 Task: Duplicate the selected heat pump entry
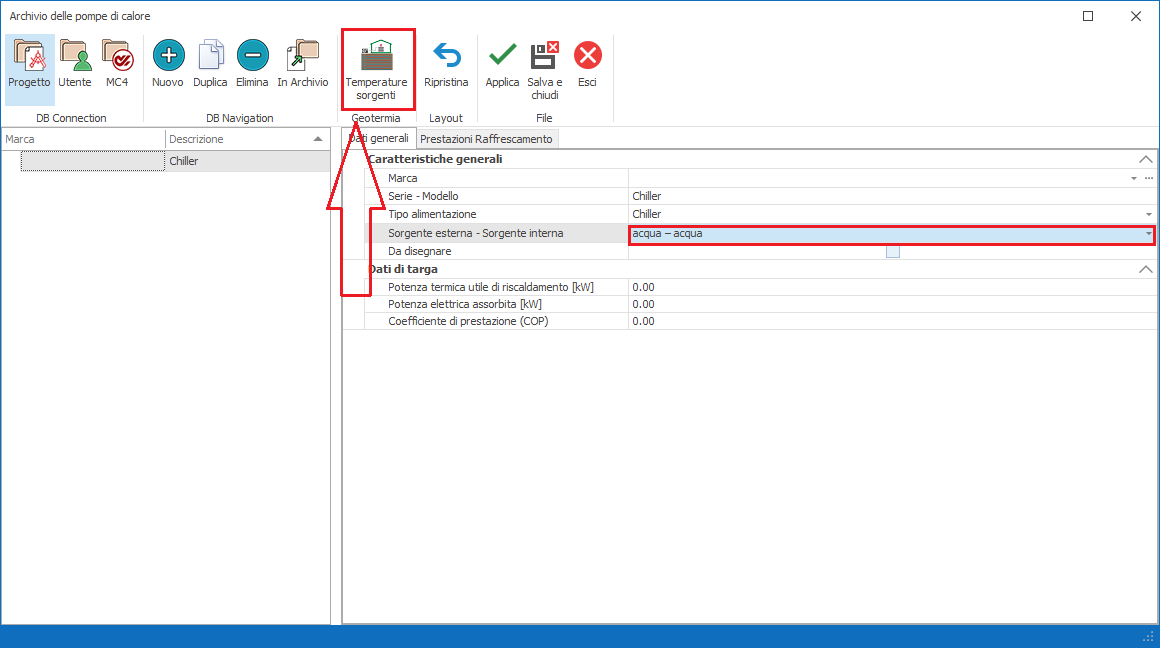pyautogui.click(x=210, y=64)
